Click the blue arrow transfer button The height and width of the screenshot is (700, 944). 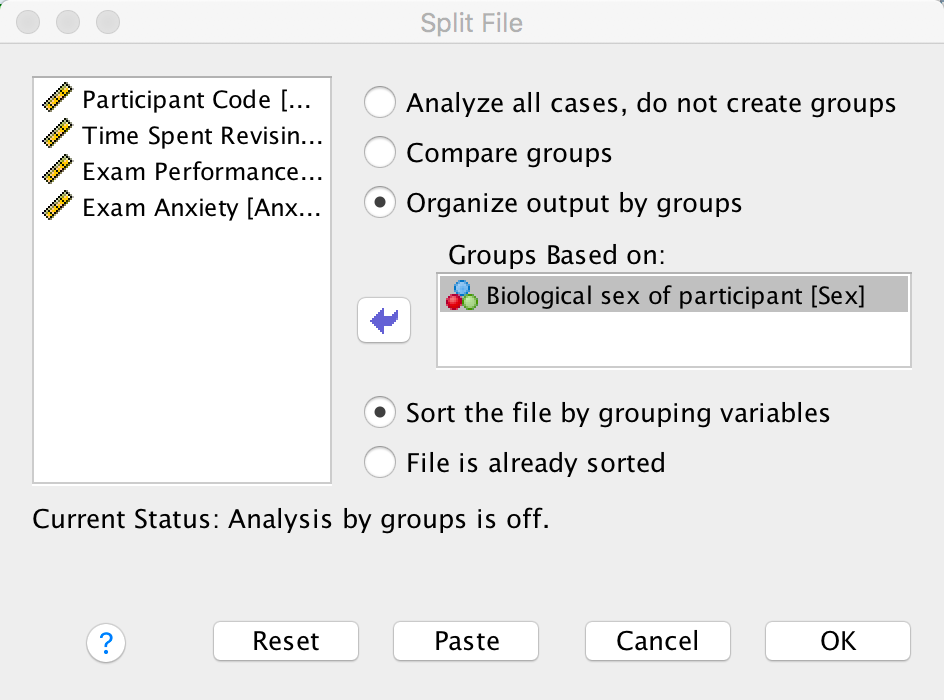coord(384,321)
